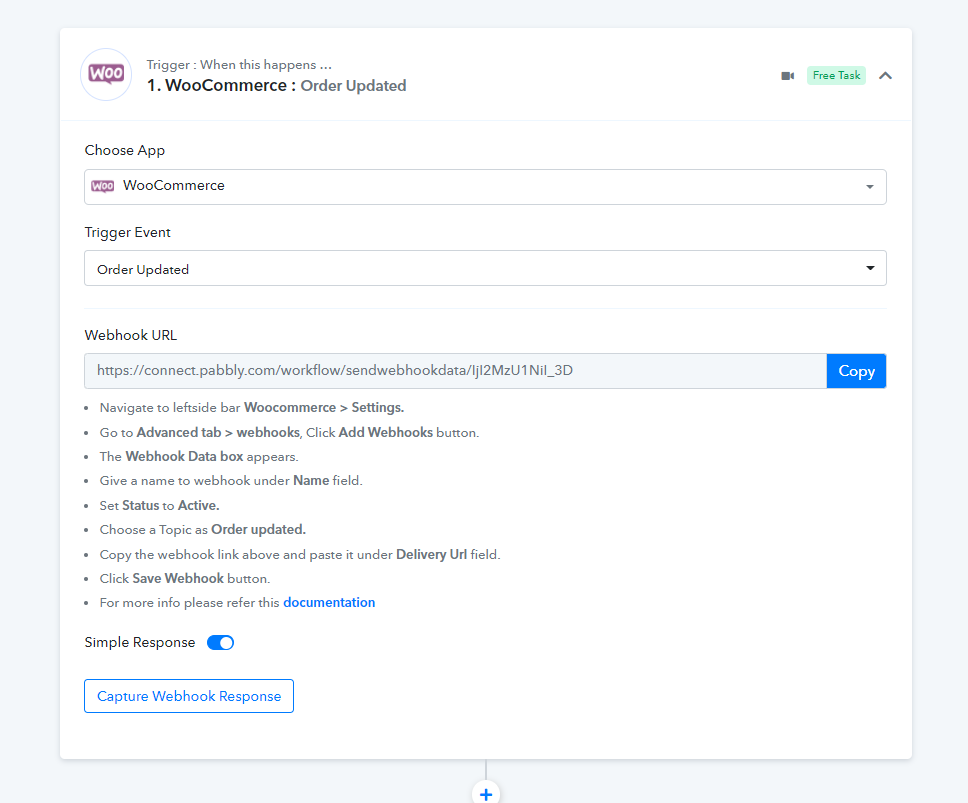Click 'Give a name to webhook' instruction
968x803 pixels.
[231, 481]
